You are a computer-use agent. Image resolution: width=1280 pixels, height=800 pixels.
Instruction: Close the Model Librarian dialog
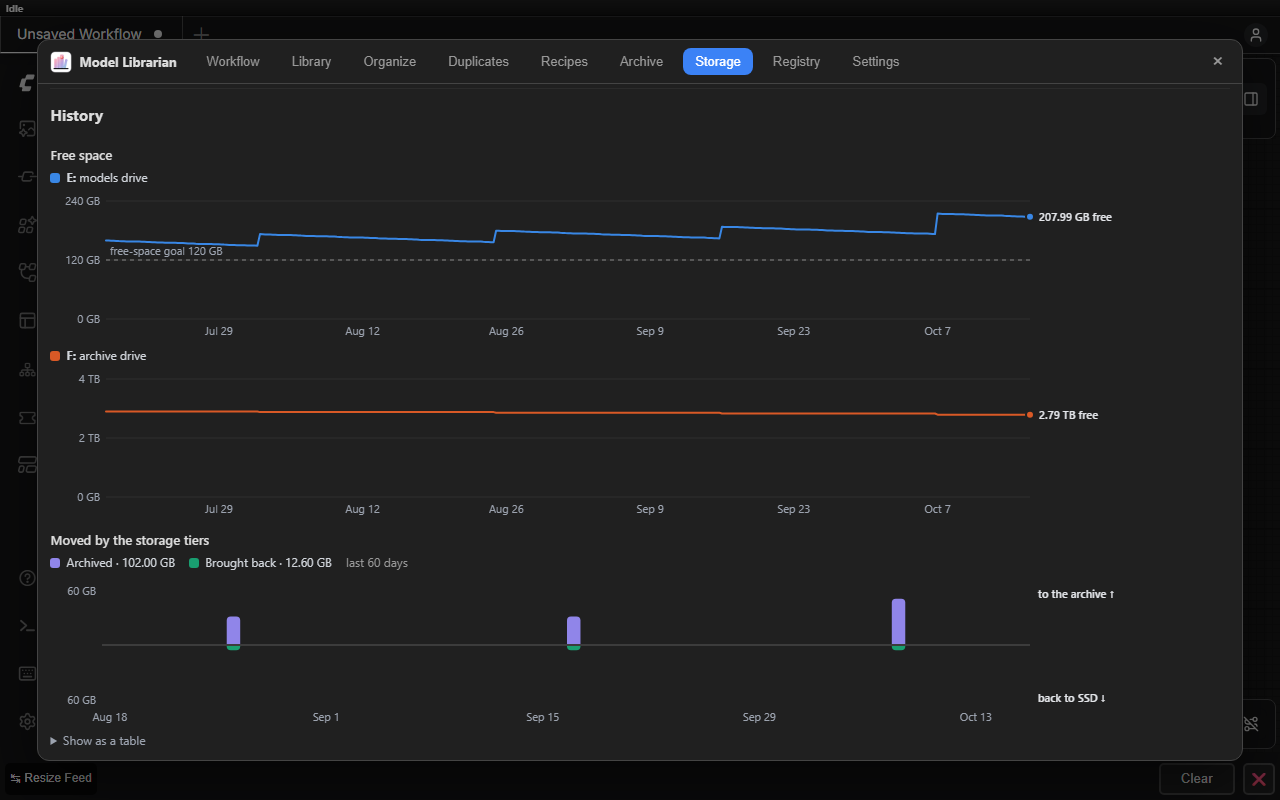point(1218,61)
